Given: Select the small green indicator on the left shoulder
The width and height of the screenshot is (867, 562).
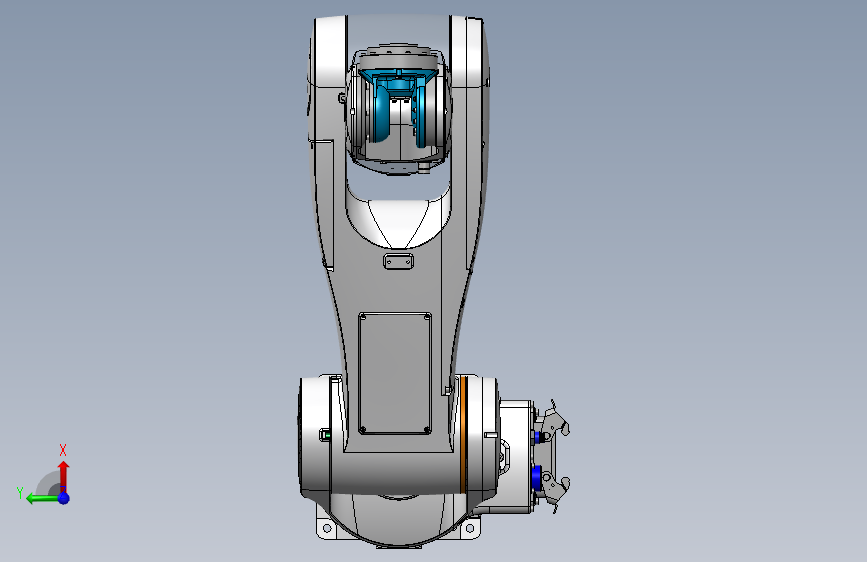Looking at the screenshot, I should (x=327, y=435).
